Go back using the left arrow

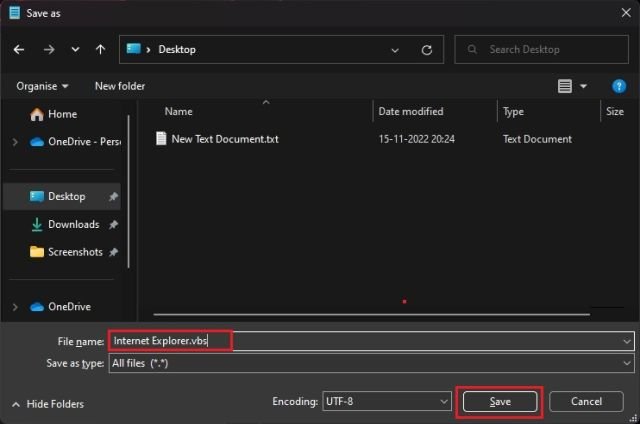[x=19, y=50]
